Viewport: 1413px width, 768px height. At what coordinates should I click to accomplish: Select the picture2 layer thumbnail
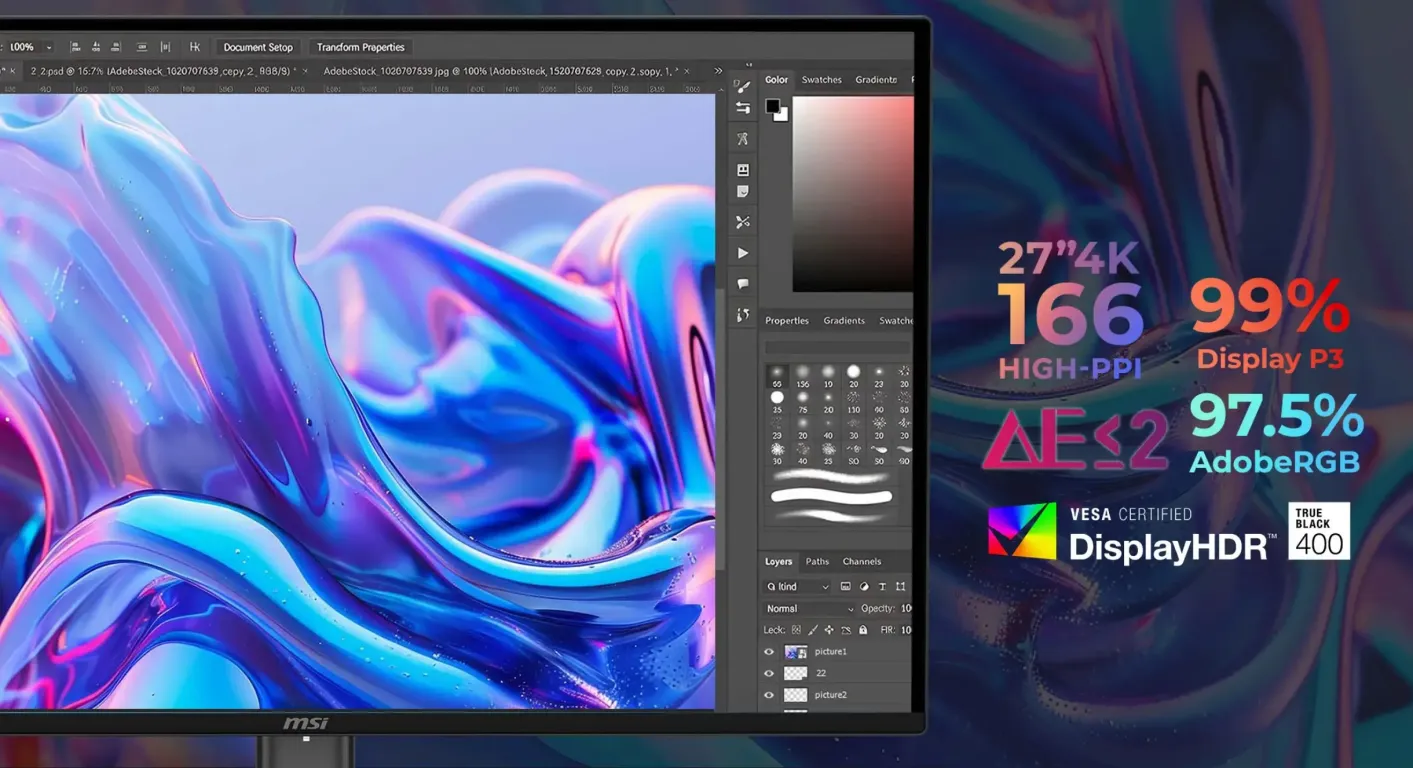796,695
